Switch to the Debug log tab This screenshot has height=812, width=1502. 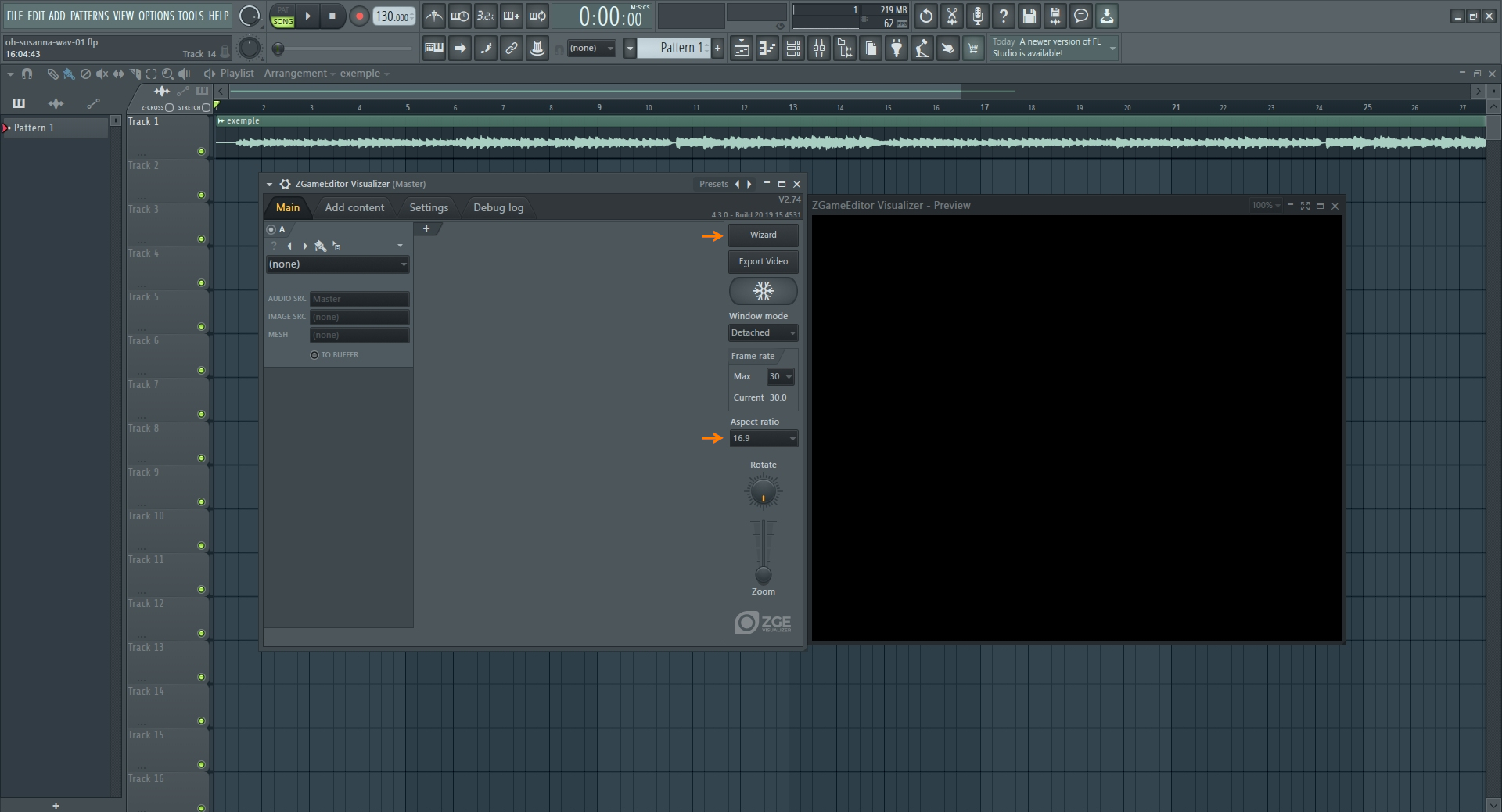pos(498,207)
